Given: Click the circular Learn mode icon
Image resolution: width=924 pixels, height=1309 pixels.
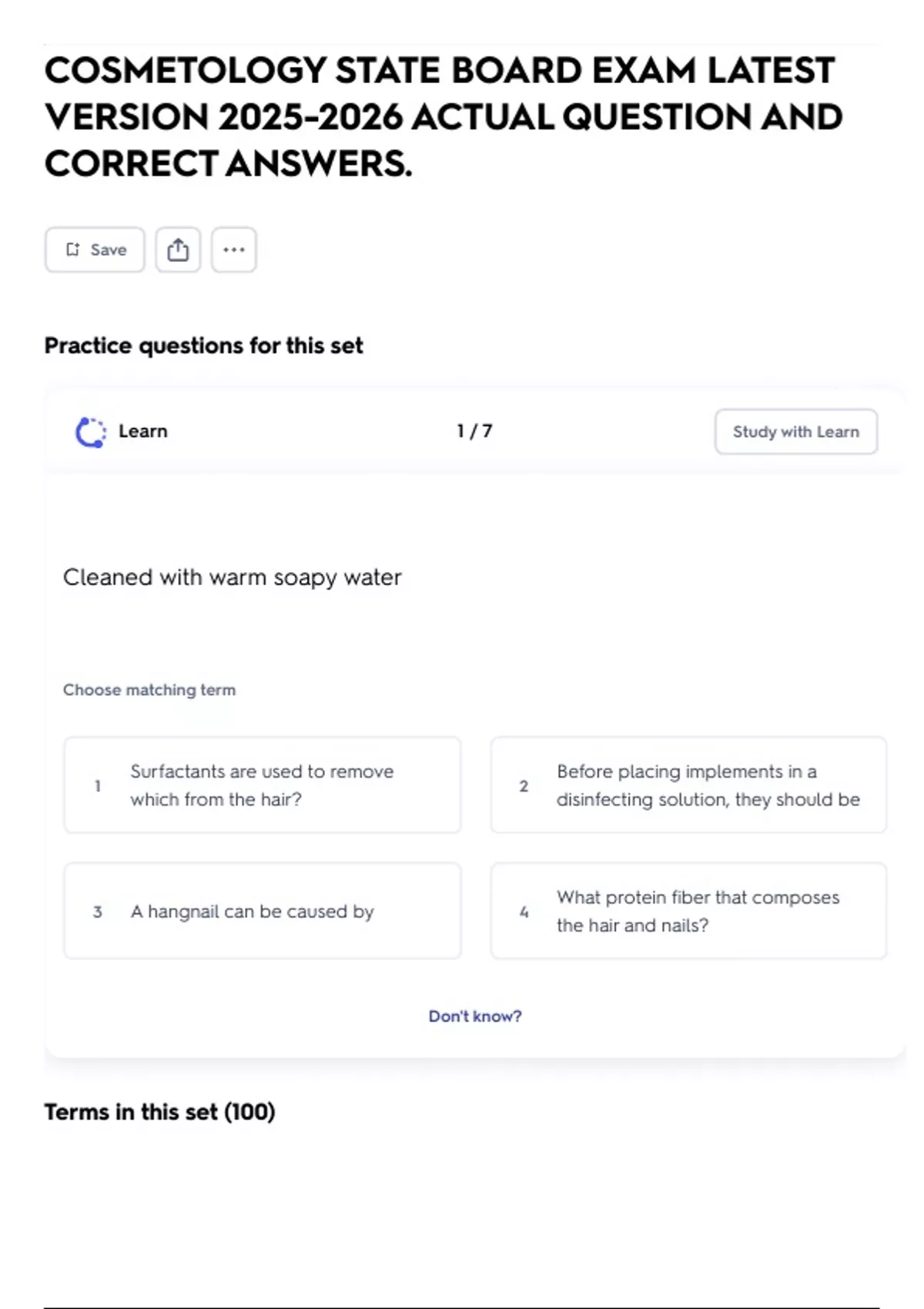Looking at the screenshot, I should point(90,432).
